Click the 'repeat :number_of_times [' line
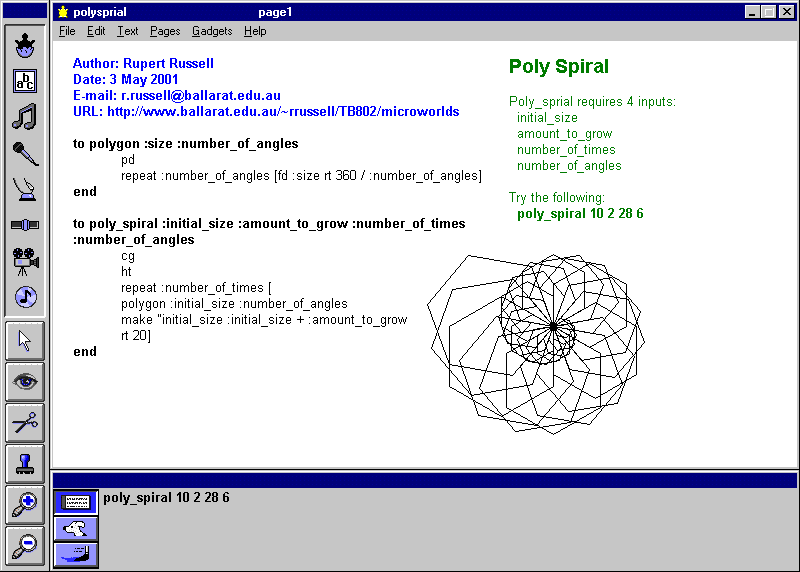The image size is (800, 572). coord(196,288)
